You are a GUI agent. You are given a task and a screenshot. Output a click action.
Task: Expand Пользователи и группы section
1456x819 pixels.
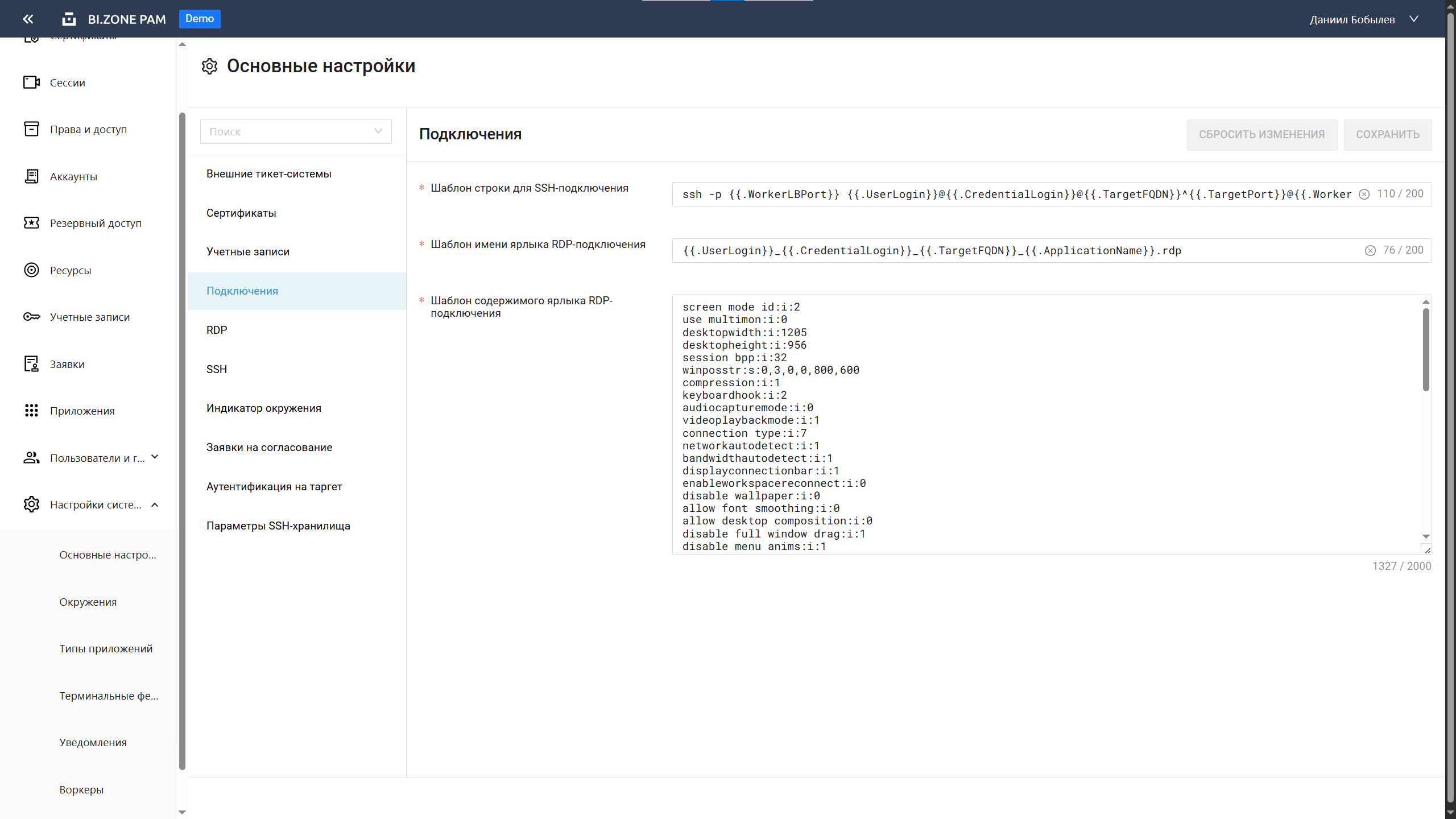click(155, 457)
